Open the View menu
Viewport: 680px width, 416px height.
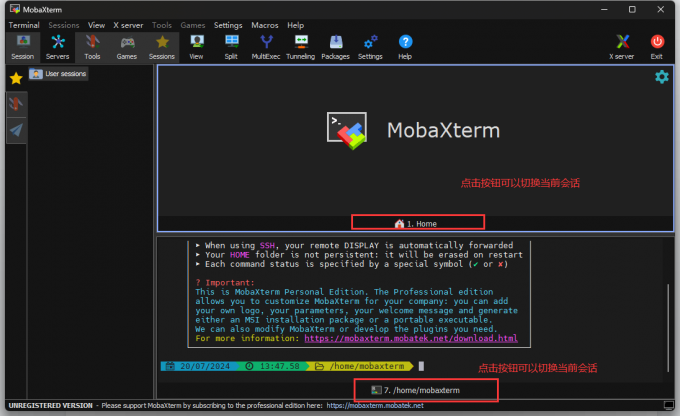point(96,25)
